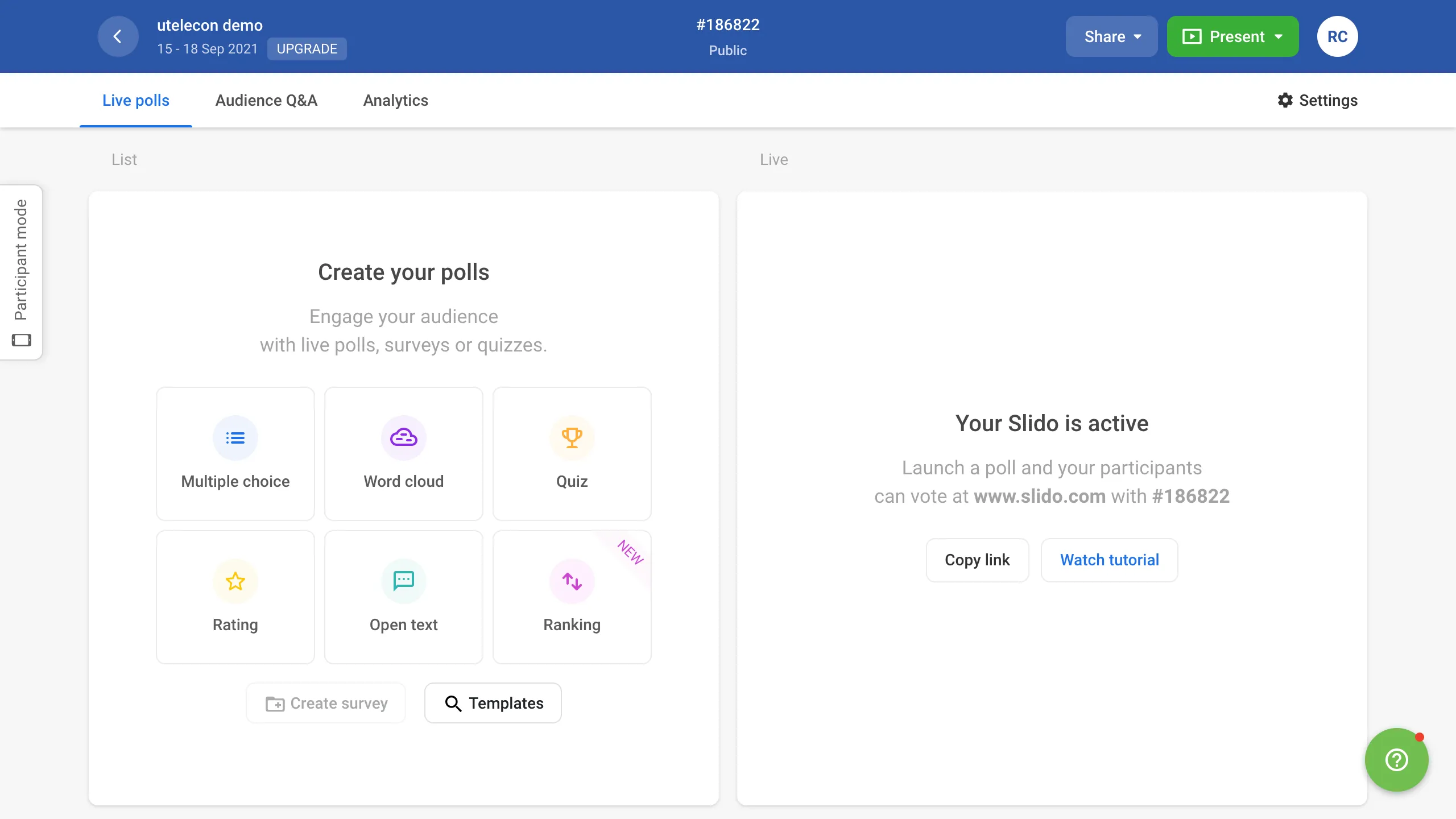The width and height of the screenshot is (1456, 819).
Task: Select the Live polls tab
Action: (136, 100)
